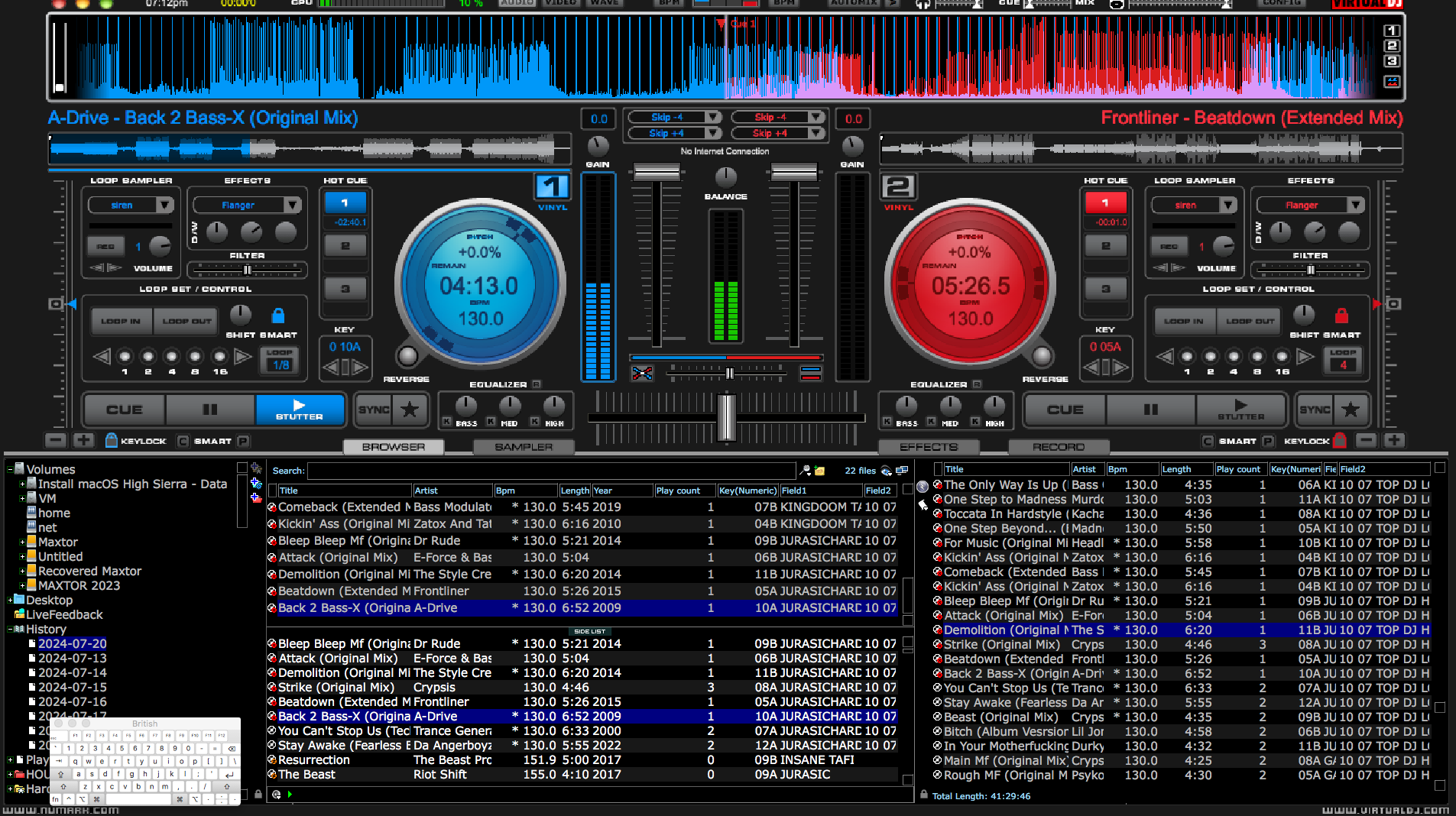
Task: Click deck 2 SYNC button
Action: [1315, 410]
